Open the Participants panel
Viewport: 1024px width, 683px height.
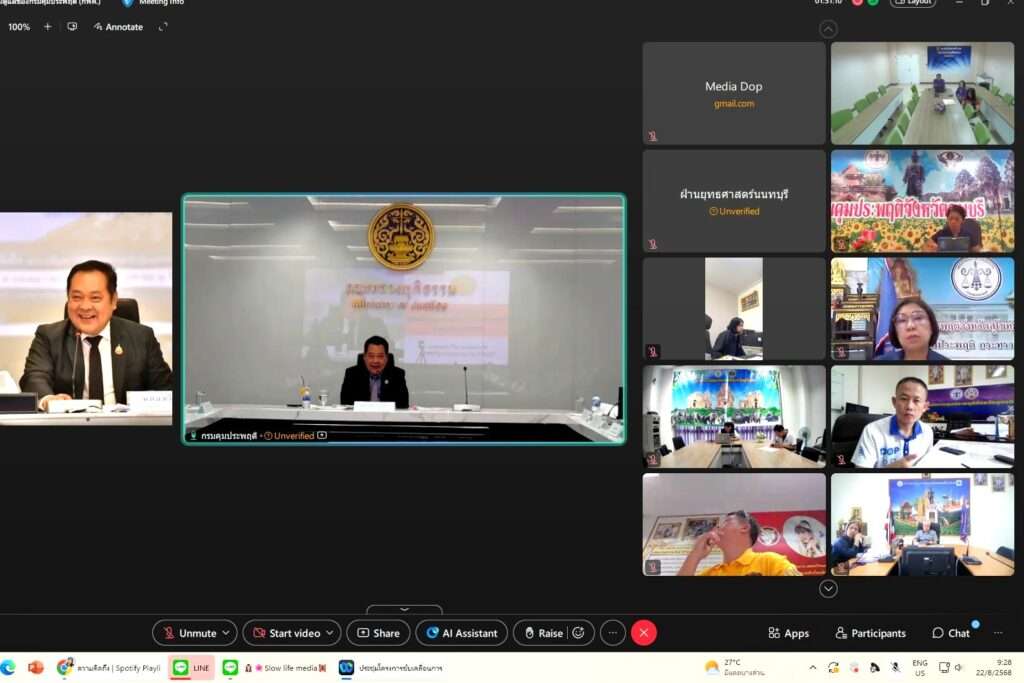click(x=870, y=633)
